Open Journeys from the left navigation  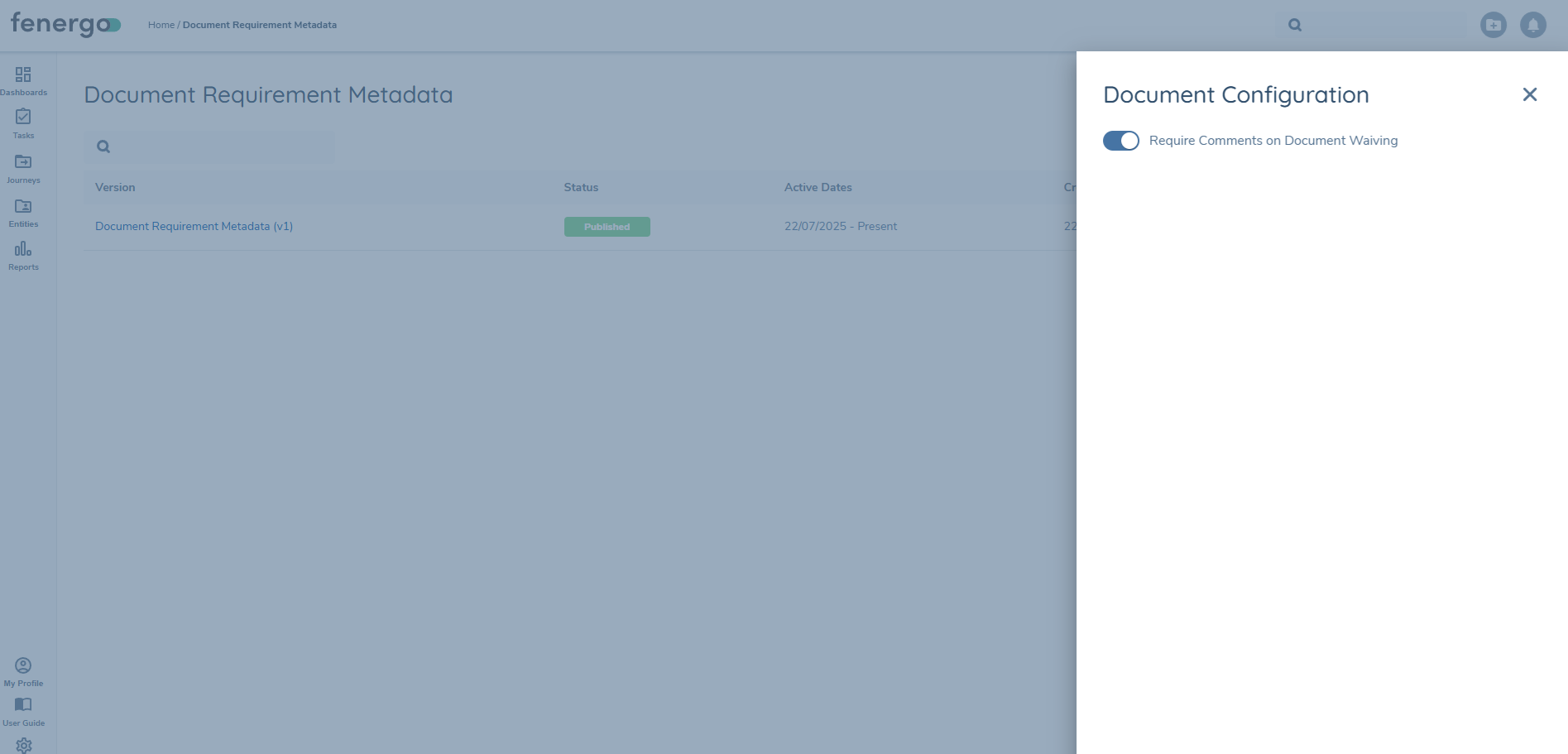tap(23, 167)
